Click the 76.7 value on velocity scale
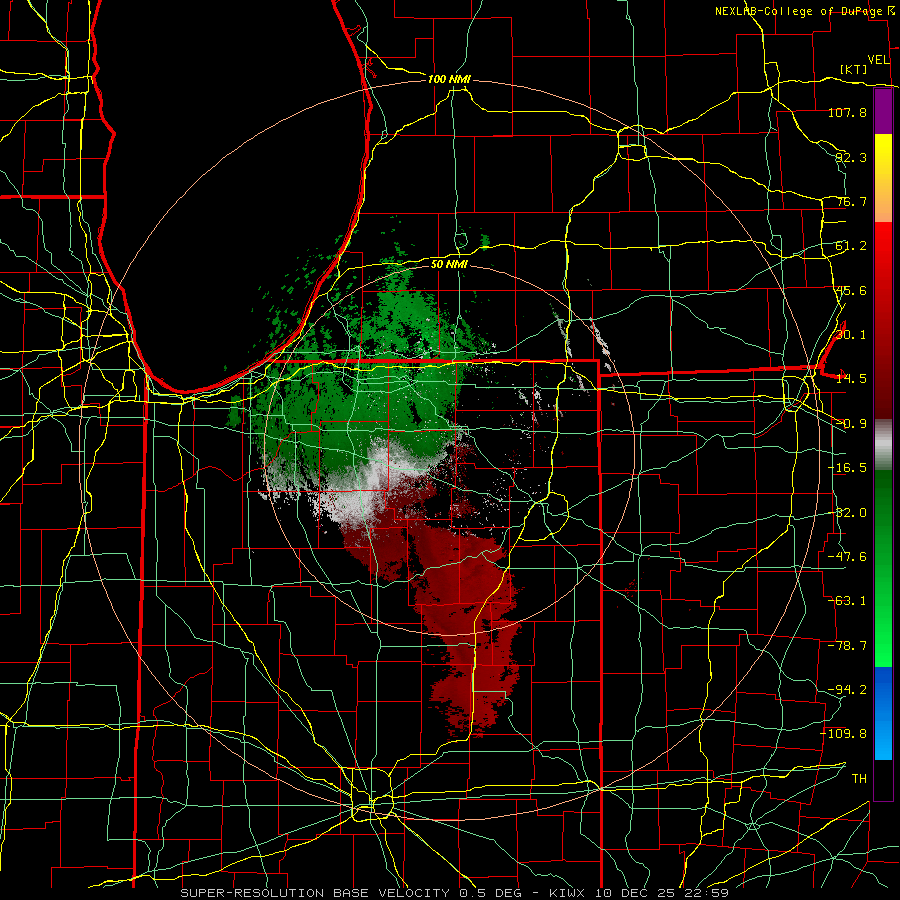Screen dimensions: 900x900 (851, 201)
